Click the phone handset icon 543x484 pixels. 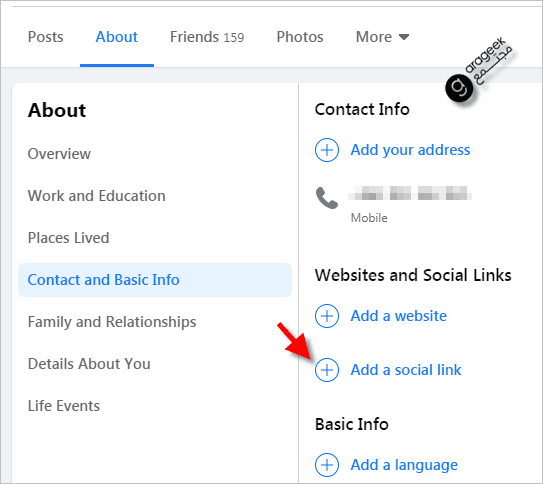coord(327,198)
